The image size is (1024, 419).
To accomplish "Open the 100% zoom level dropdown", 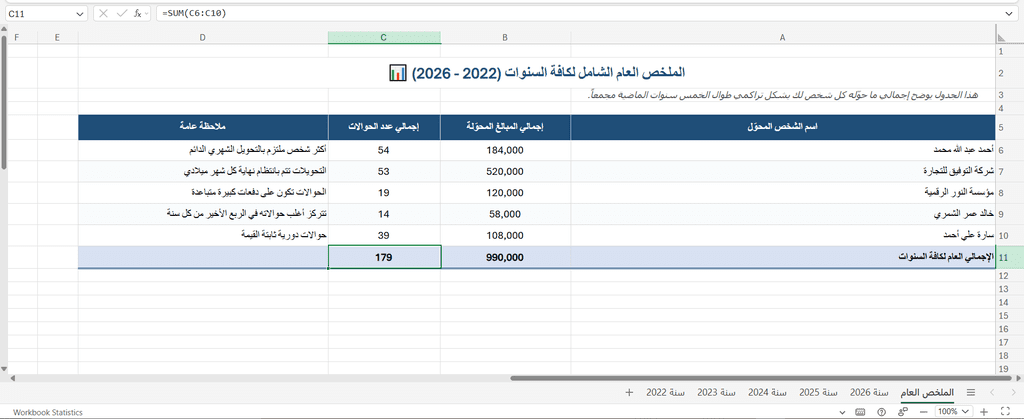I will click(x=954, y=412).
